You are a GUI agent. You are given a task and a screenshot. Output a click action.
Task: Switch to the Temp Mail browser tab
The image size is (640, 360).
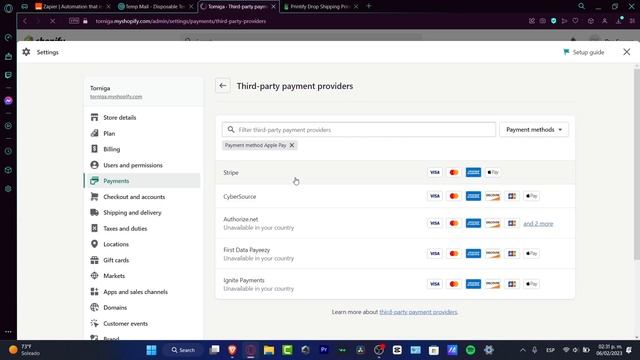155,7
